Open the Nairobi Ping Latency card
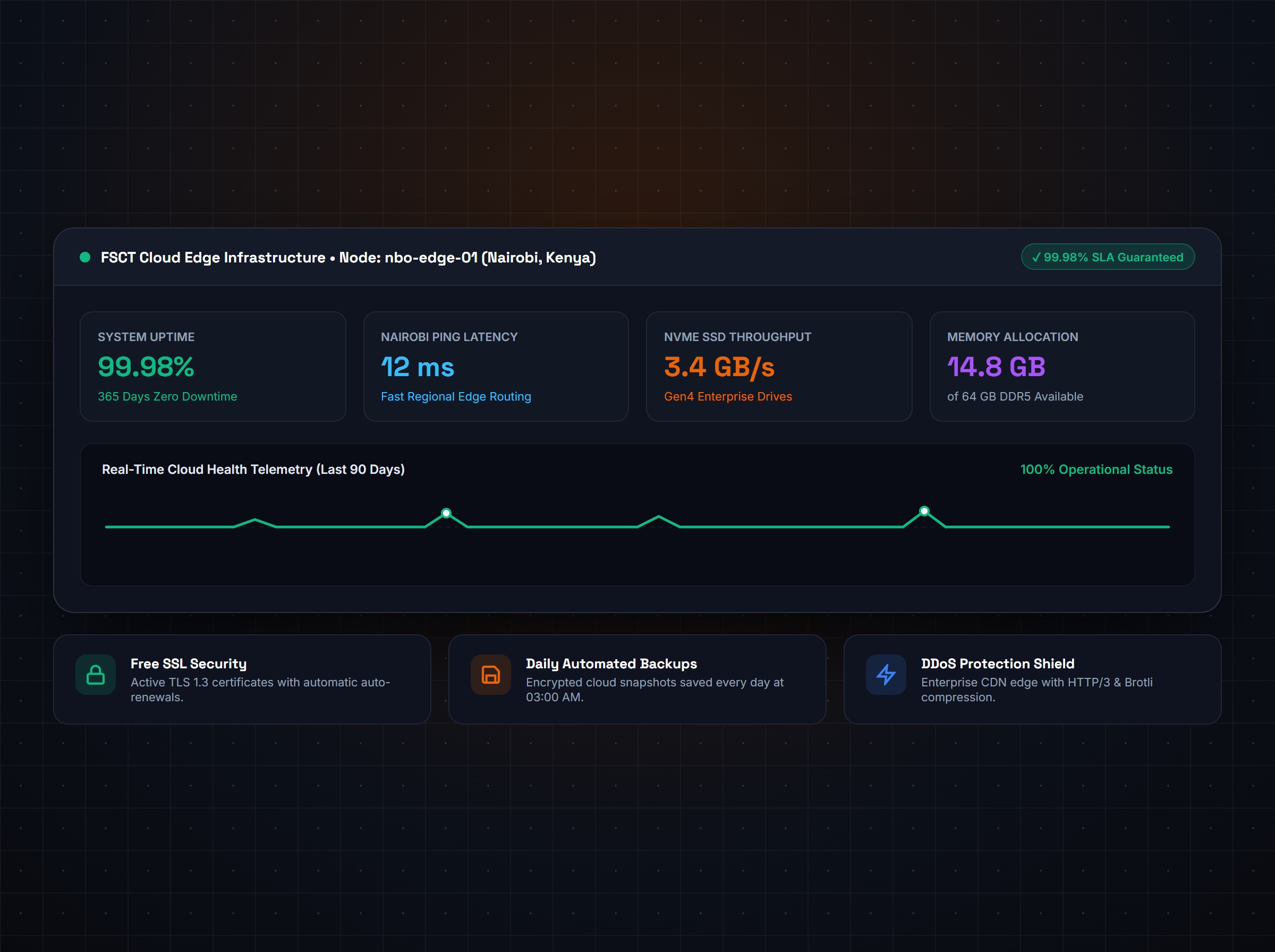The height and width of the screenshot is (952, 1275). point(496,367)
